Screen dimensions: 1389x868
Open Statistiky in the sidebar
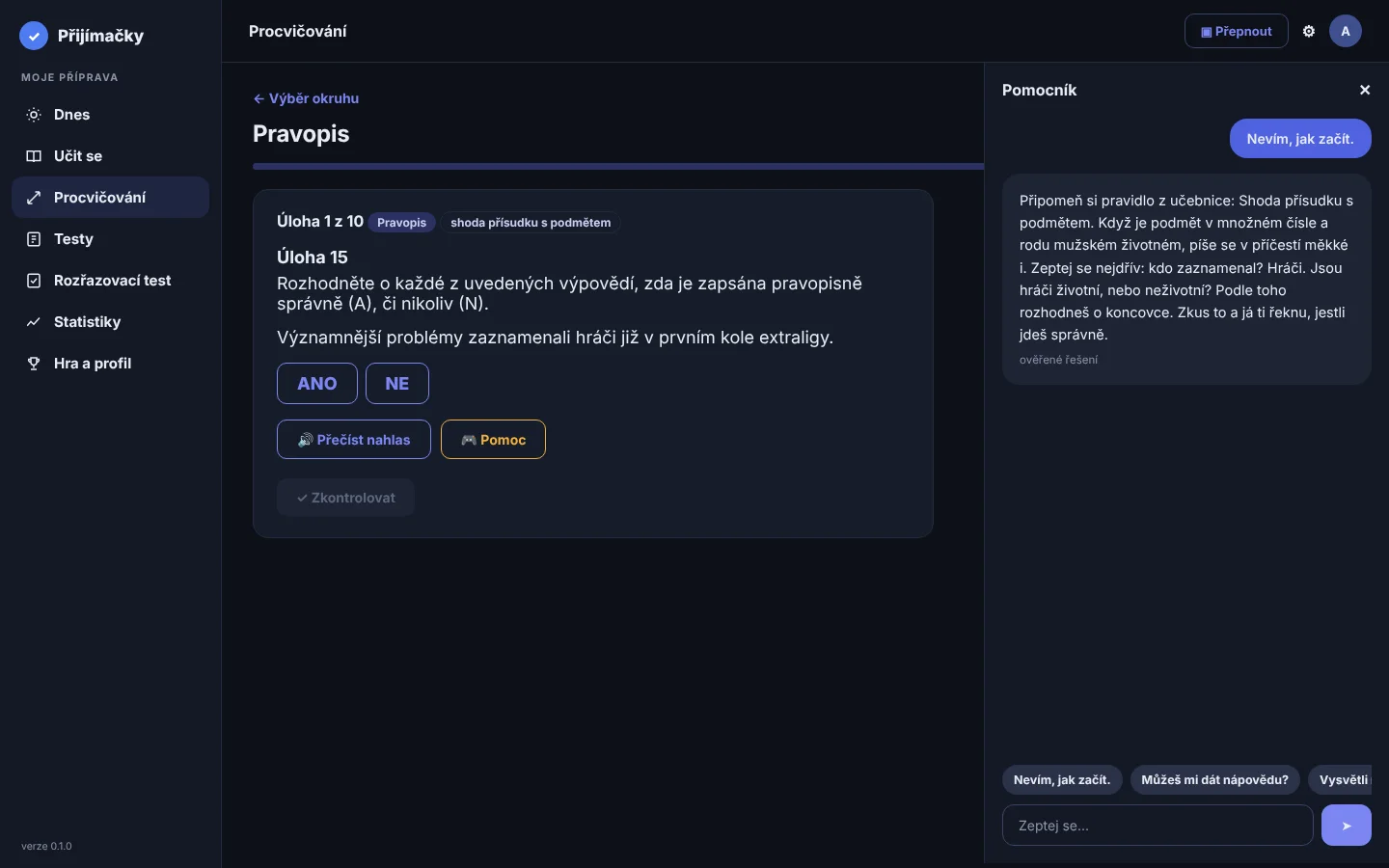[x=110, y=322]
